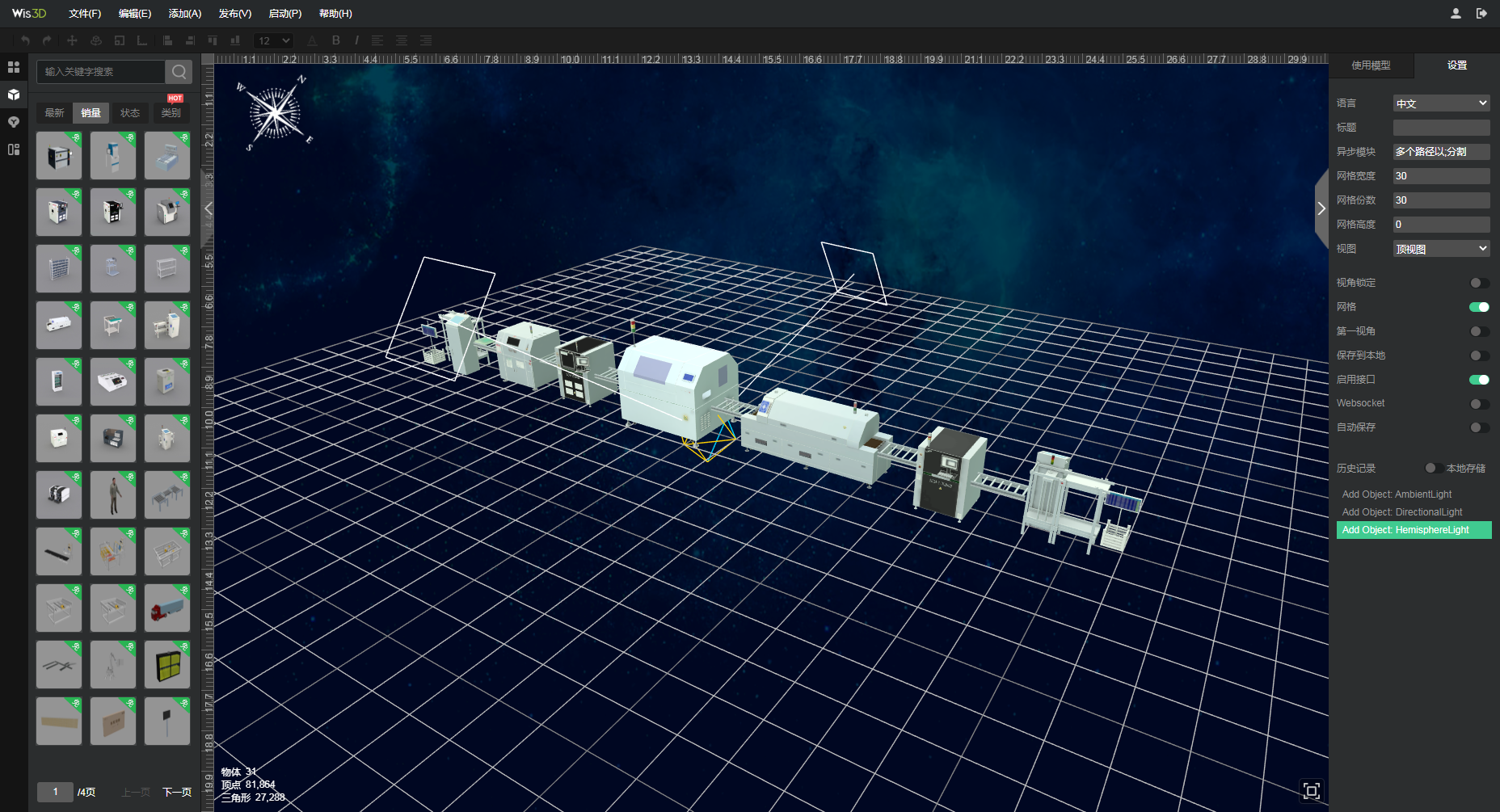Toggle italic text formatting
This screenshot has height=812, width=1500.
(x=356, y=40)
